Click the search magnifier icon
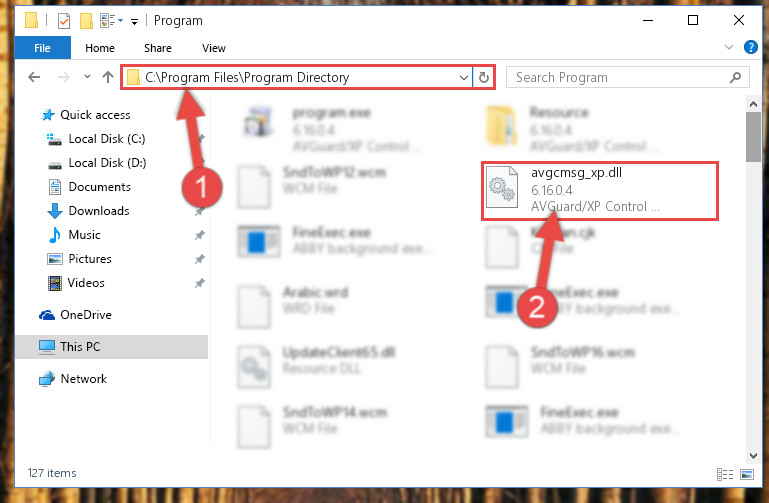The width and height of the screenshot is (769, 503). click(735, 77)
